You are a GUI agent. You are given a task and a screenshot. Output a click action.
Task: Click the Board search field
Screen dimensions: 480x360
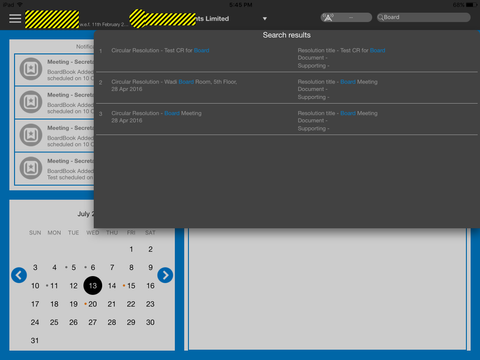click(424, 17)
